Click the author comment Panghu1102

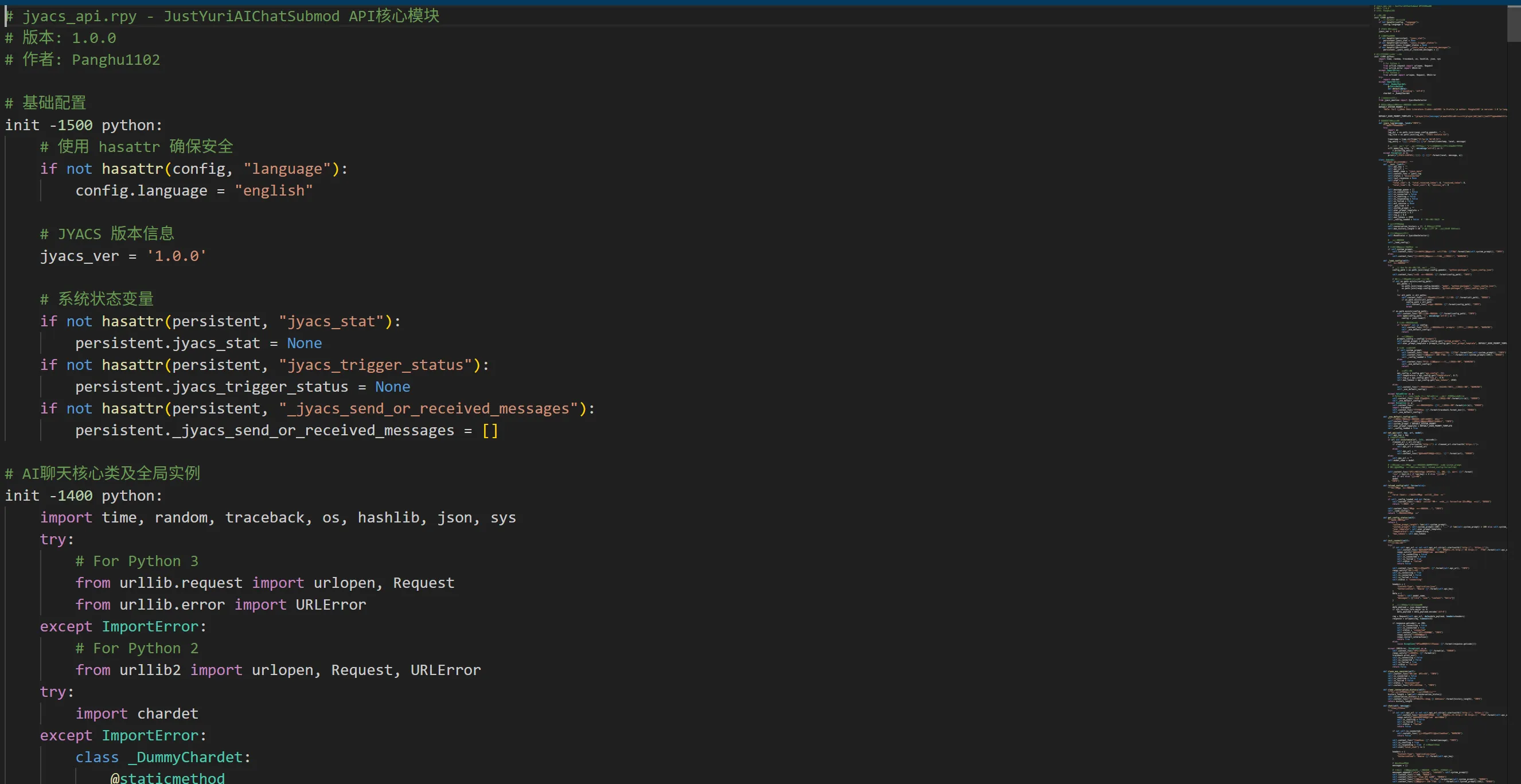click(x=116, y=60)
